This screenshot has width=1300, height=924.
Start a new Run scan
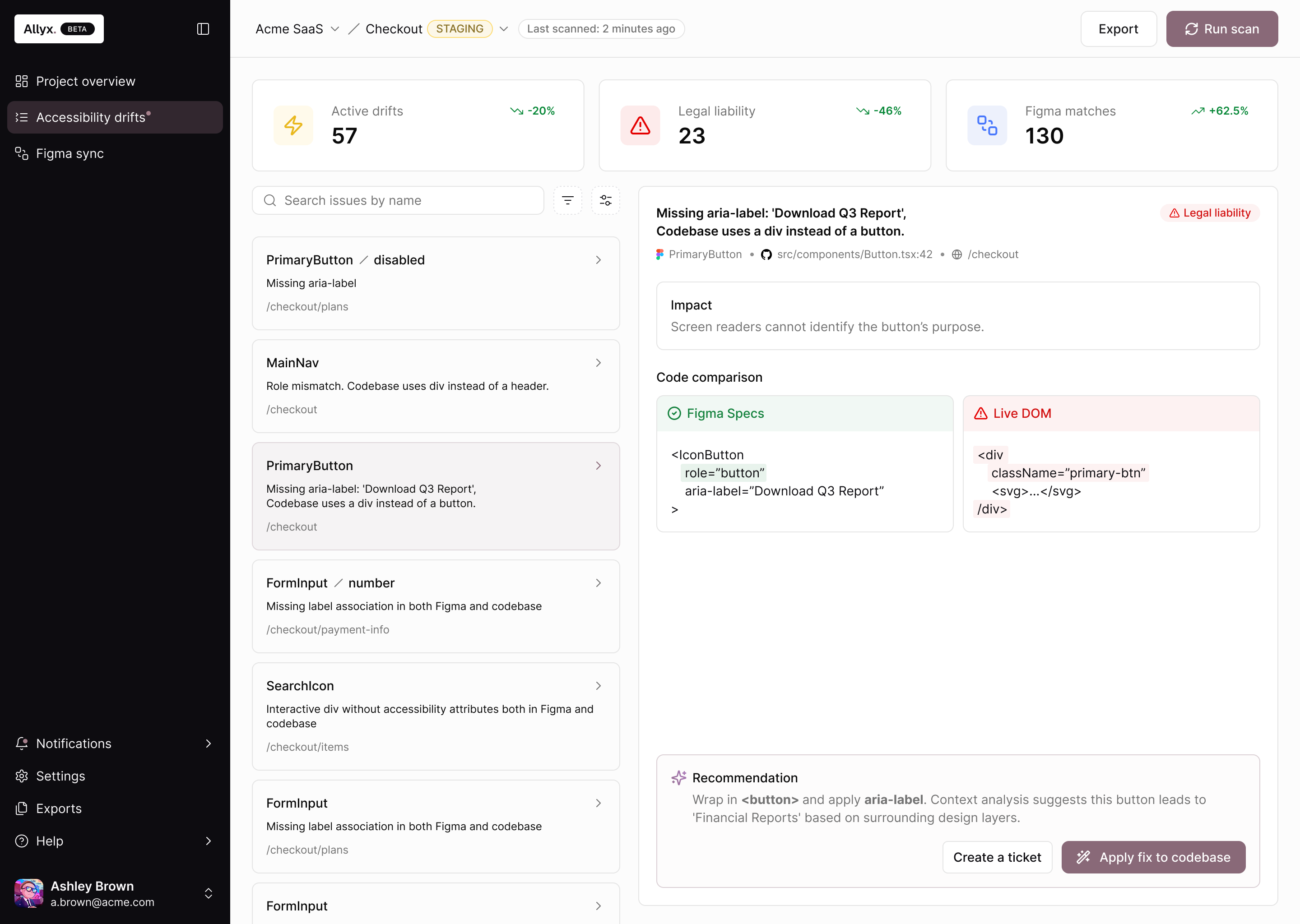pyautogui.click(x=1222, y=29)
